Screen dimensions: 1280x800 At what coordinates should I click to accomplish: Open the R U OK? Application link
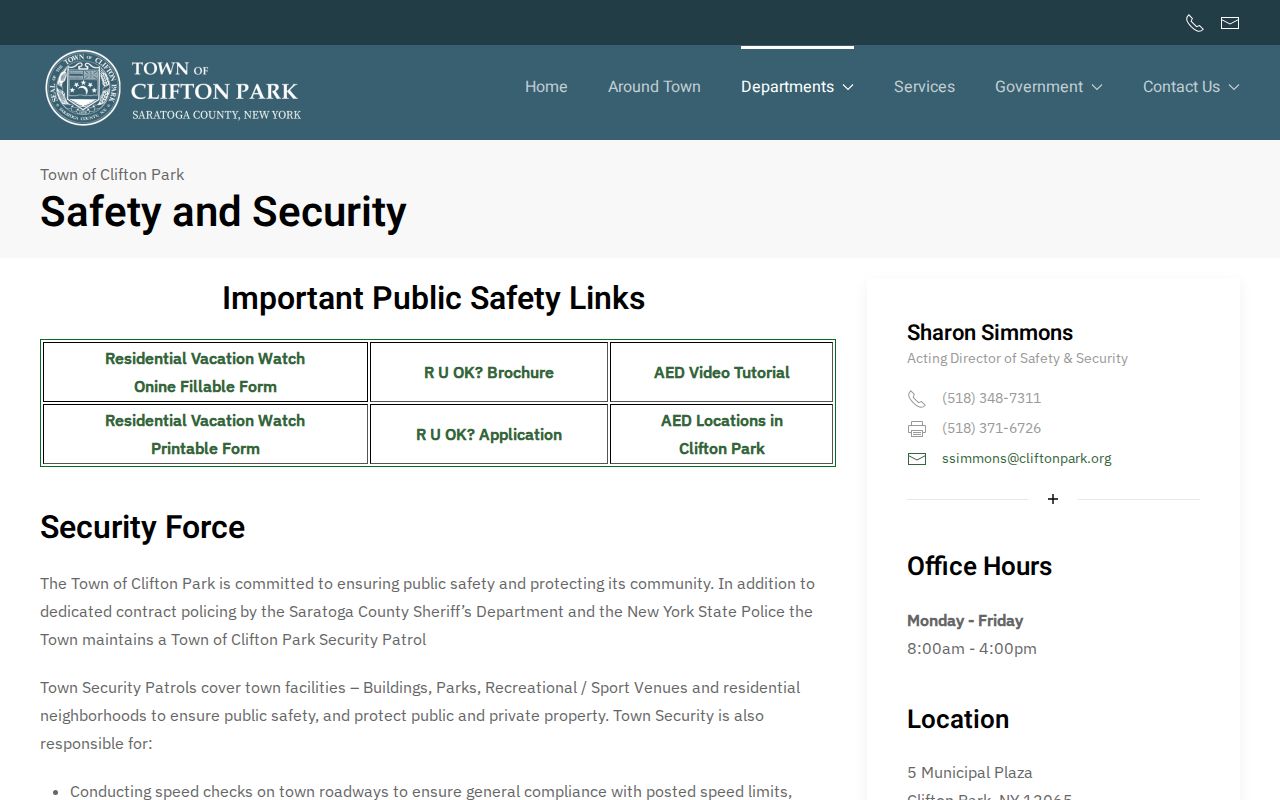489,434
